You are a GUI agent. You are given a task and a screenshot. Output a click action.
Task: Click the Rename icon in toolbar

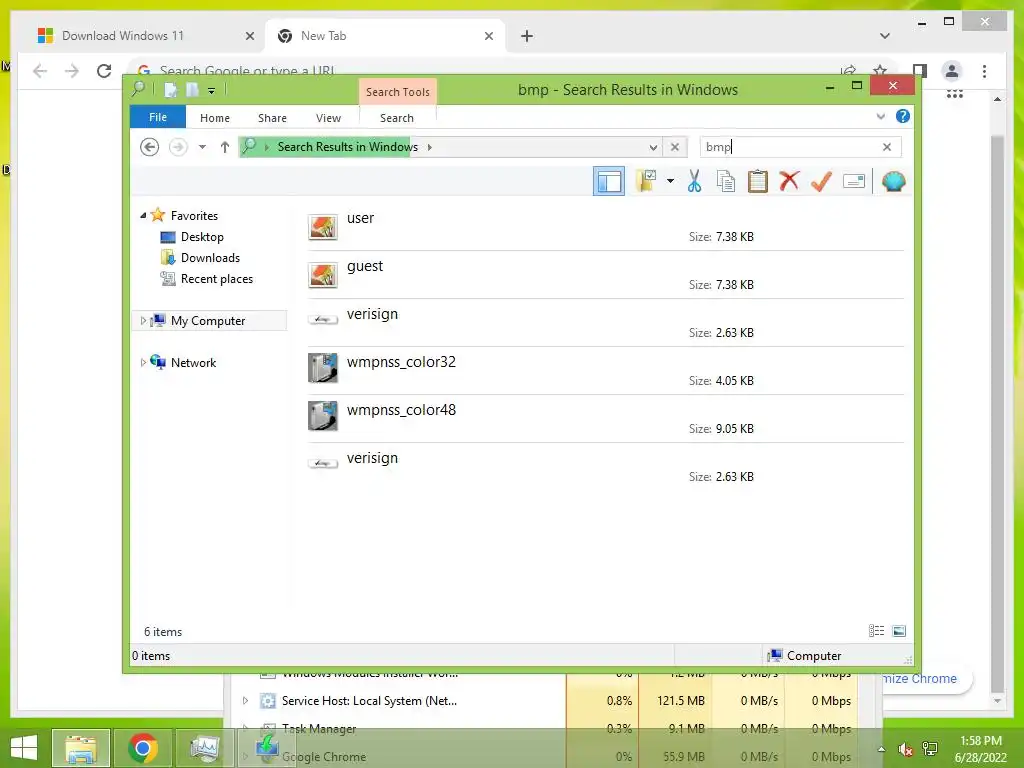854,181
